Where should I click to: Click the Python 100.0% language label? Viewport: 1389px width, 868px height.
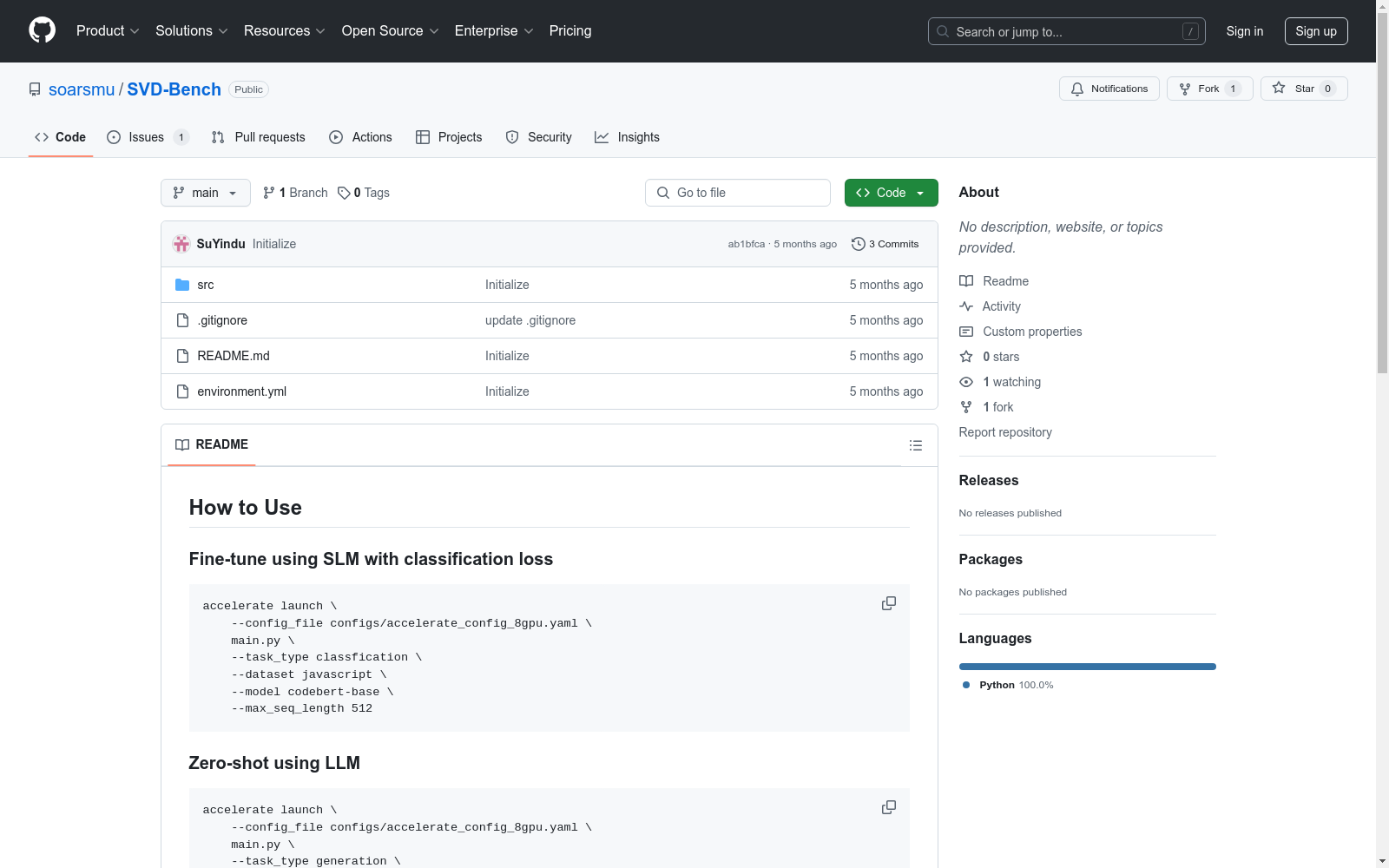pyautogui.click(x=1008, y=685)
